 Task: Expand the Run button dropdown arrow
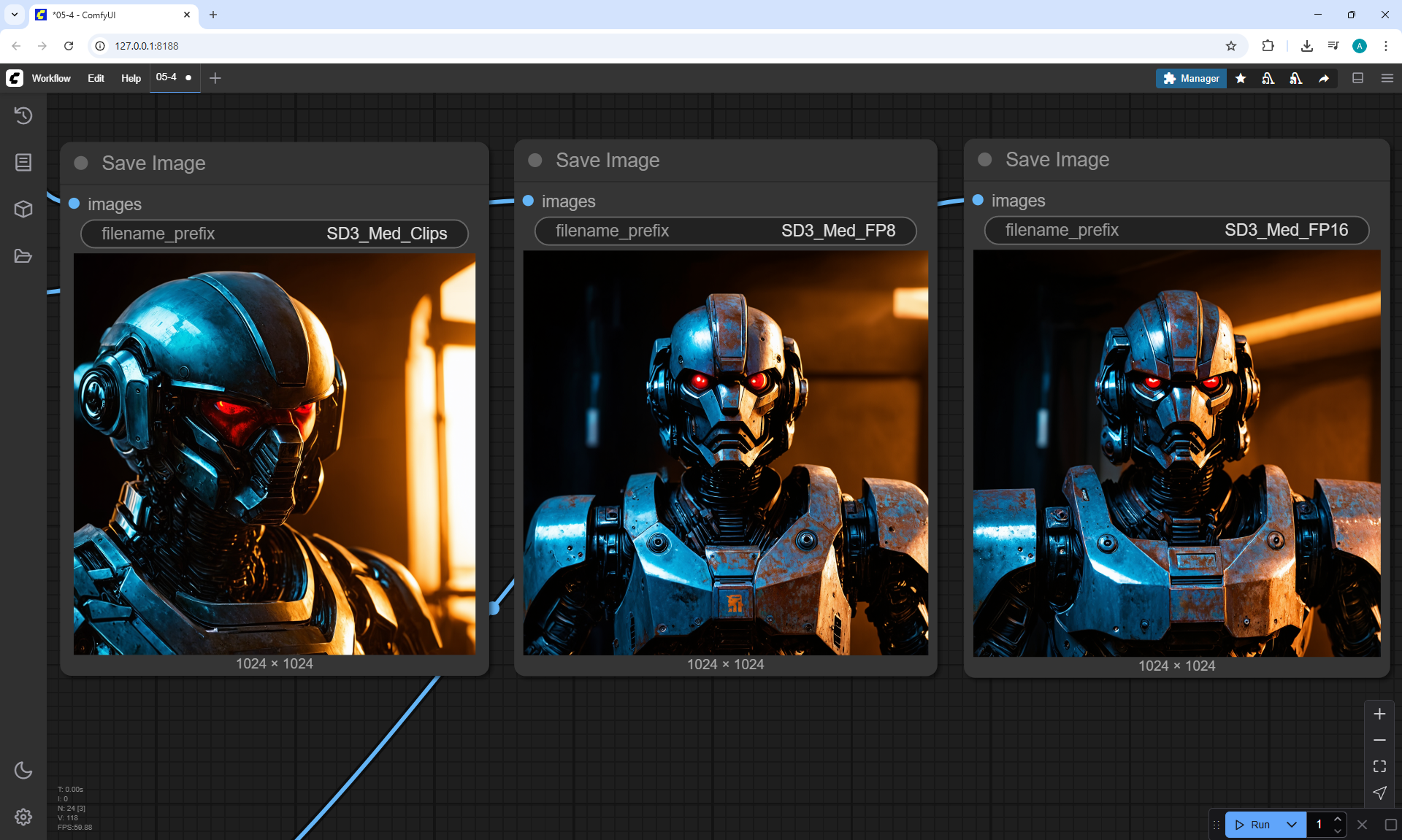coord(1292,825)
